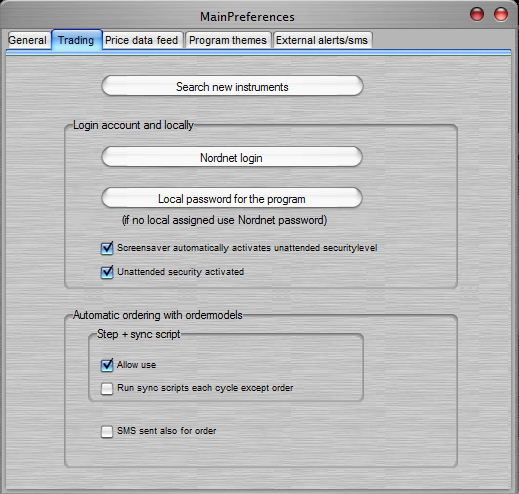Open the Price data feed tab
This screenshot has height=494, width=519.
click(142, 40)
